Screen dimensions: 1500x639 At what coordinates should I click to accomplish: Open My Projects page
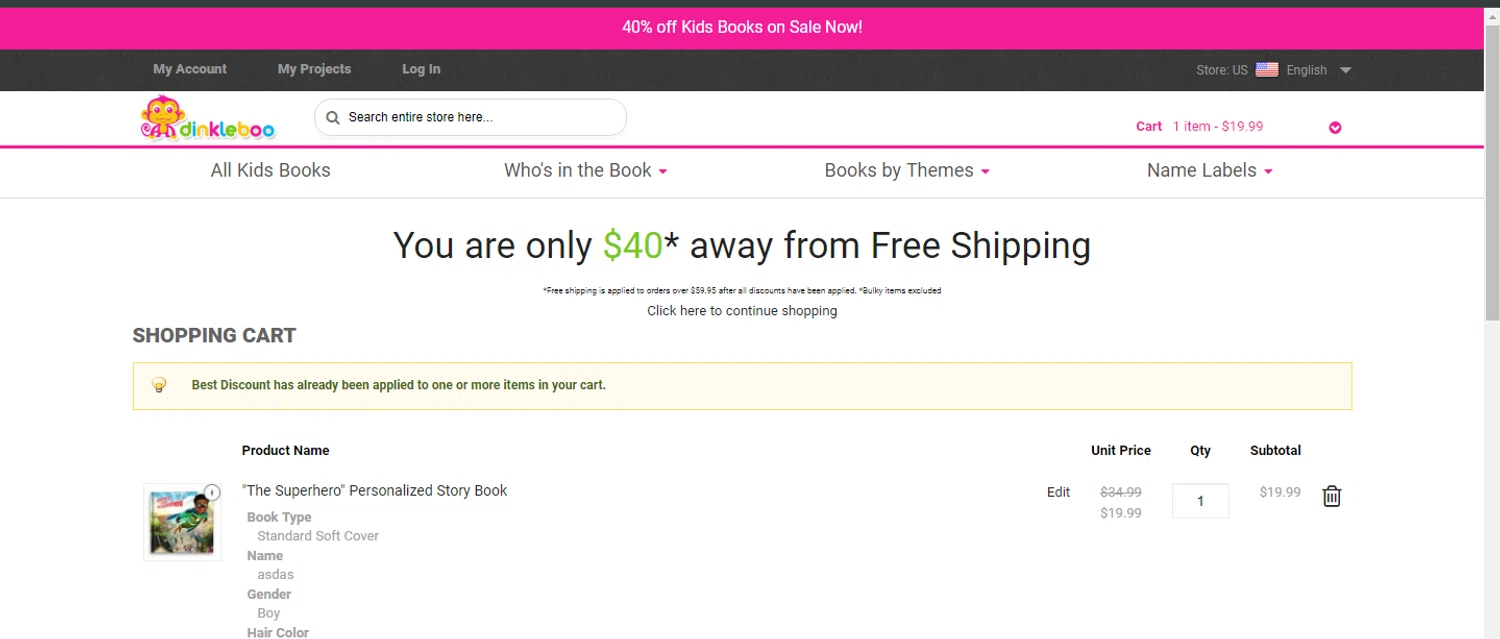(x=314, y=69)
